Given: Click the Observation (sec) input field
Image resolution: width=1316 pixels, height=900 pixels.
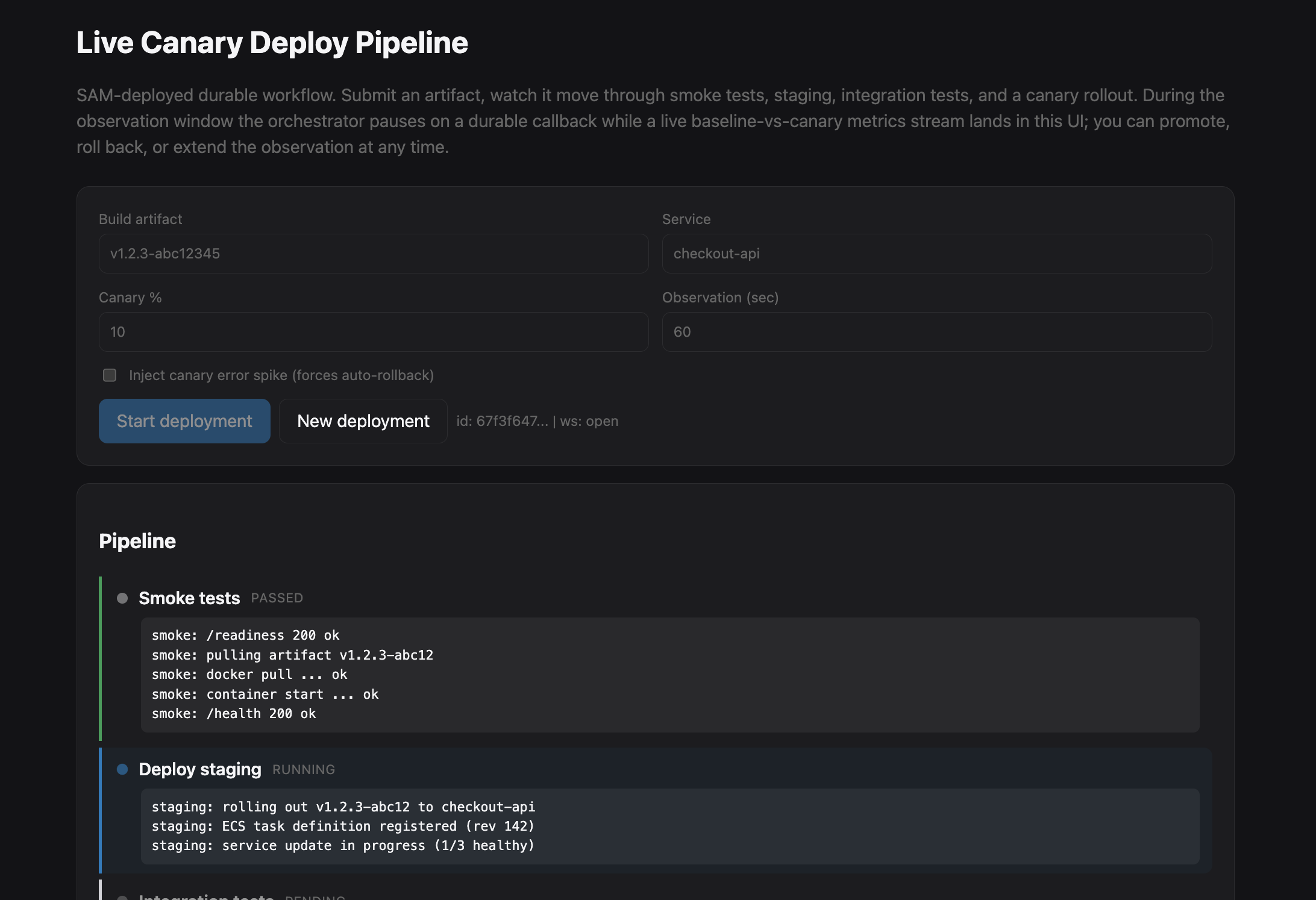Looking at the screenshot, I should click(x=937, y=332).
